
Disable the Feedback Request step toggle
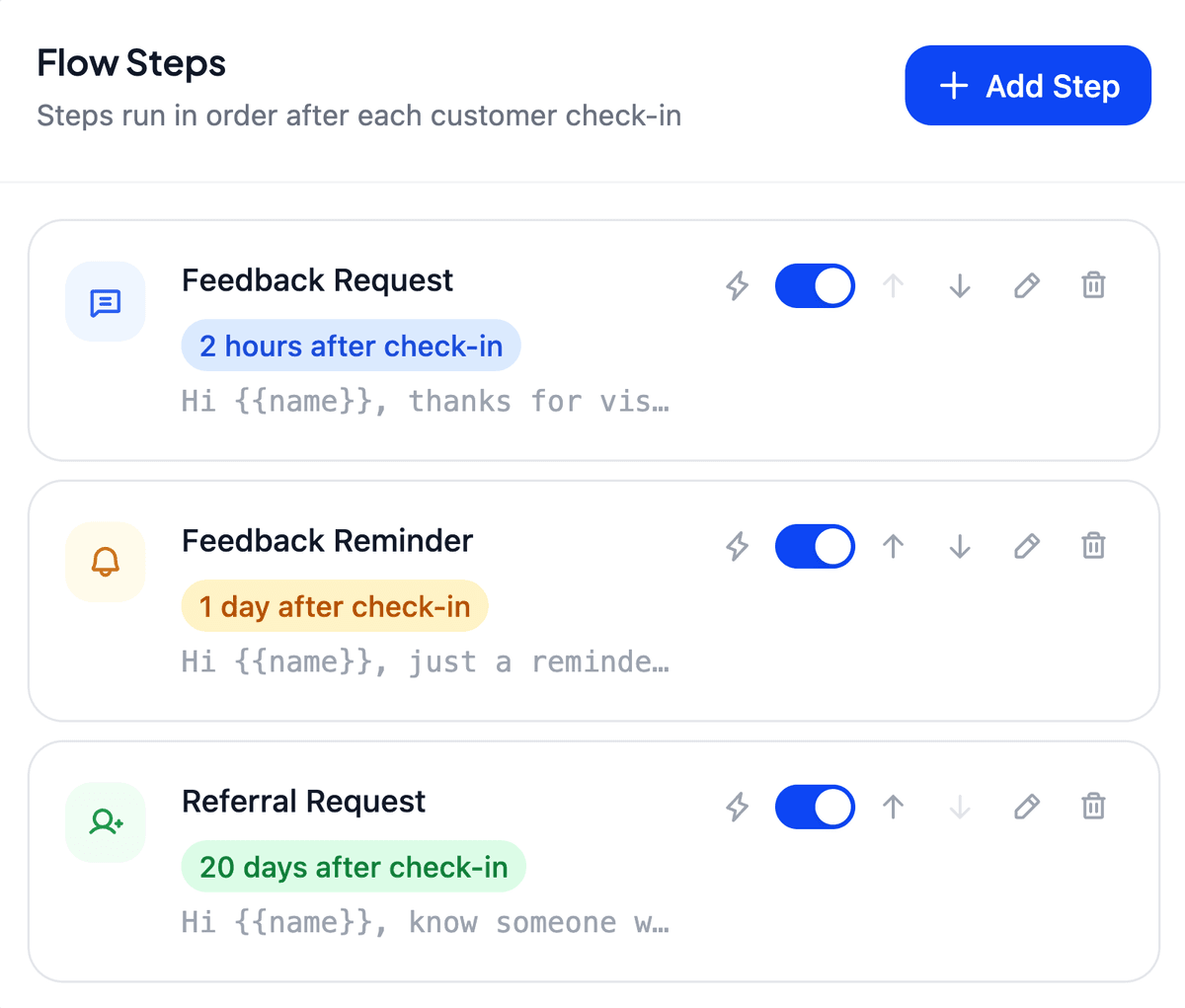[815, 285]
